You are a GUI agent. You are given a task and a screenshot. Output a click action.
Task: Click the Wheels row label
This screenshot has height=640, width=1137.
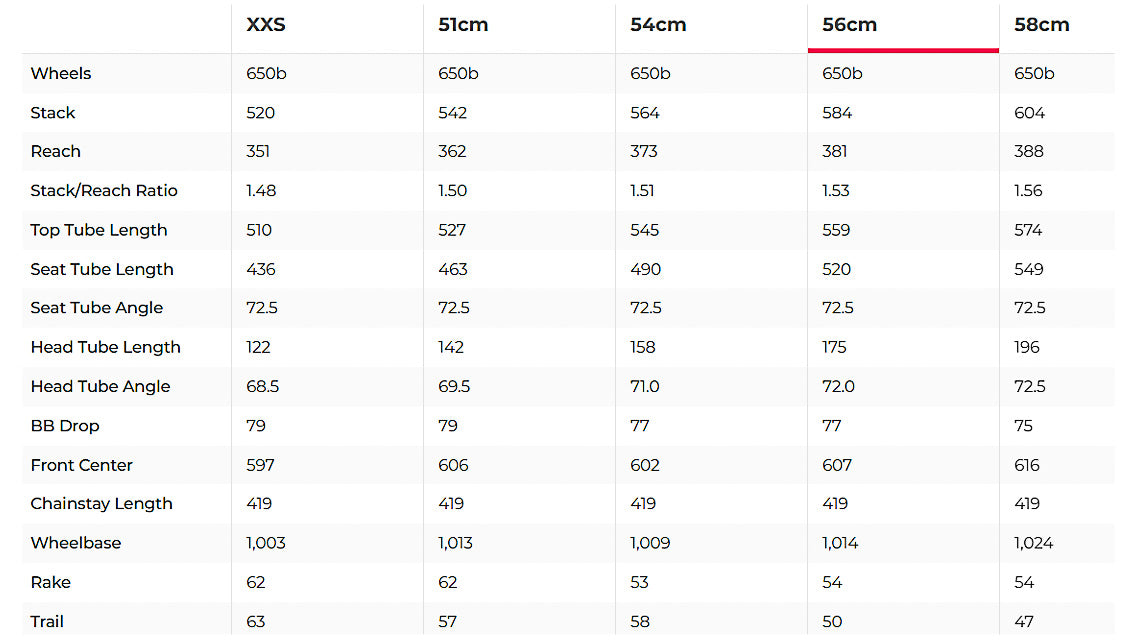point(61,74)
